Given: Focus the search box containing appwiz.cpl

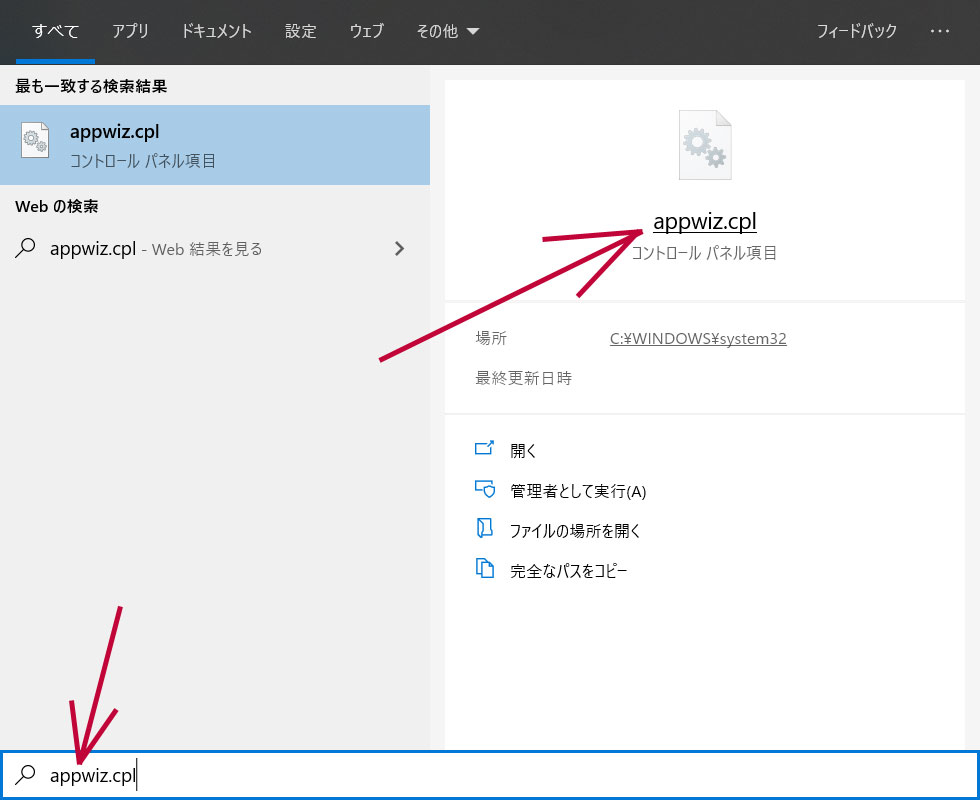Looking at the screenshot, I should coord(490,775).
